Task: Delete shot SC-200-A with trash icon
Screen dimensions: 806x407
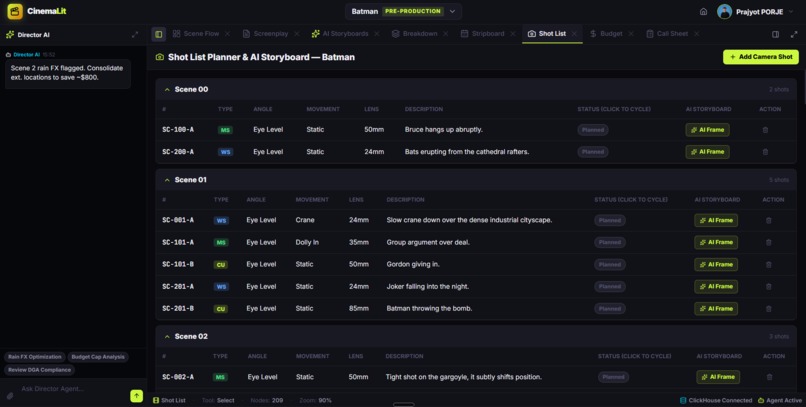Action: (x=765, y=152)
